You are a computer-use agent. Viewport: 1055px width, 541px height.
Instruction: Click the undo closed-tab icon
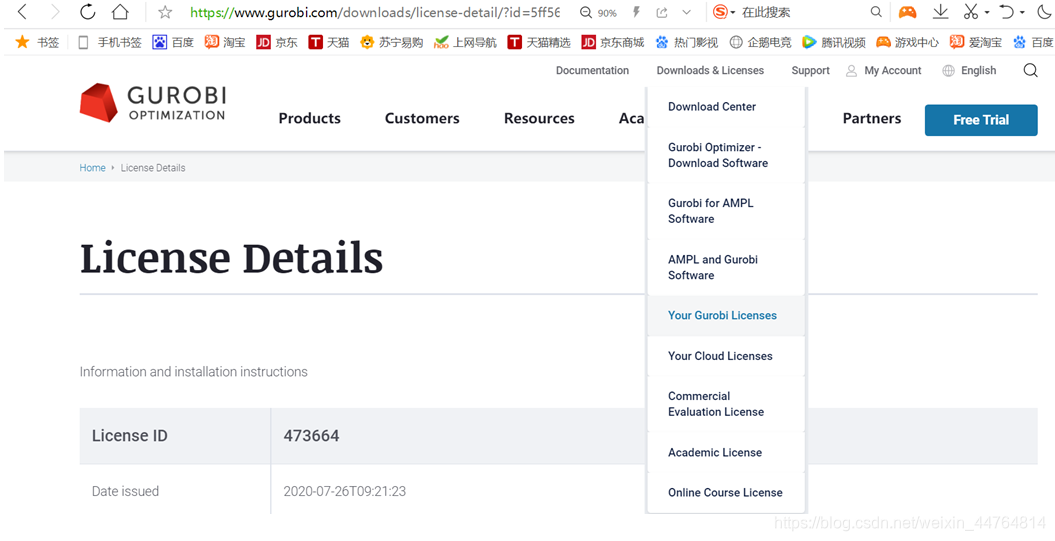(1007, 12)
